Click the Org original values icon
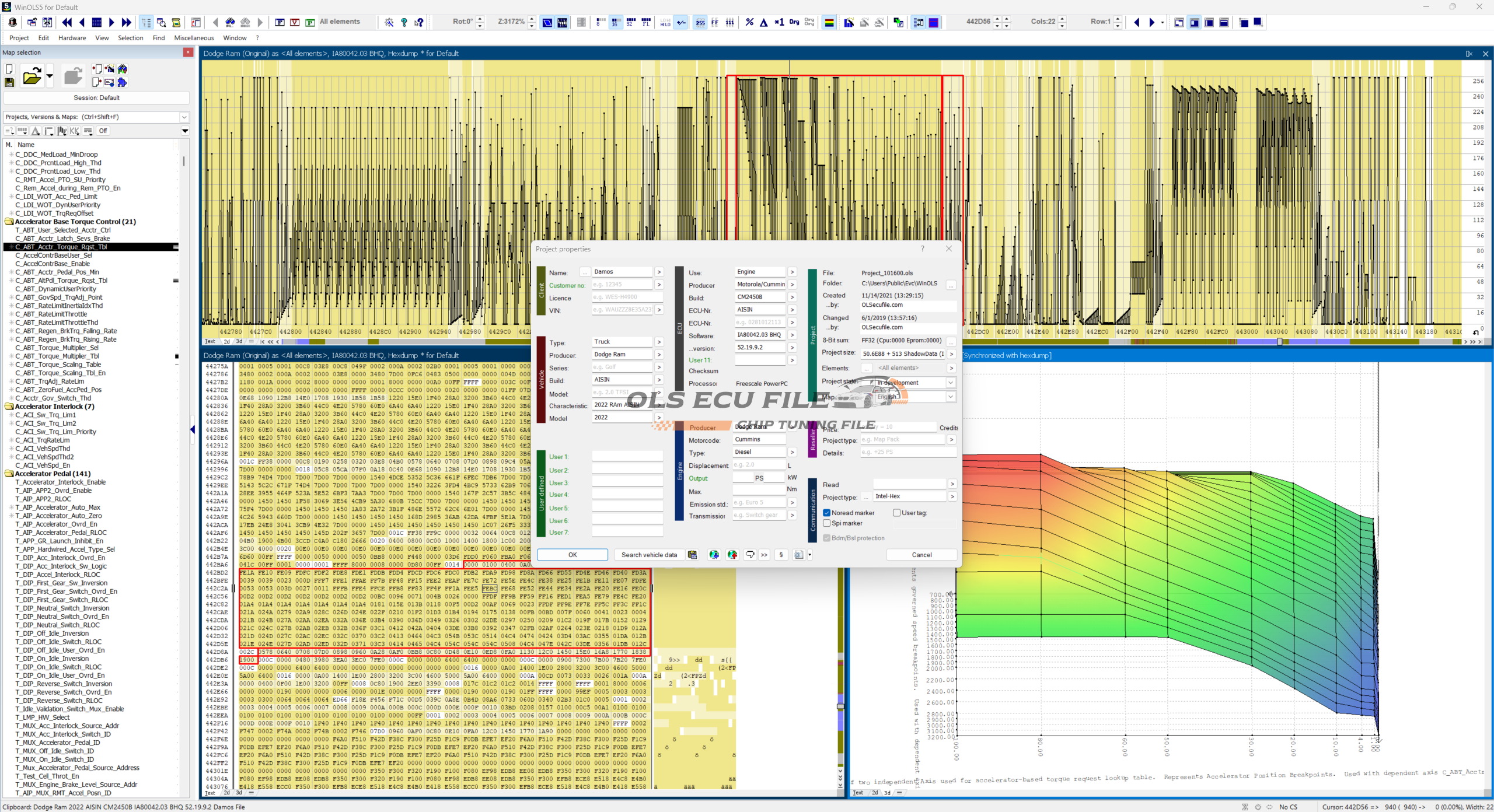 [794, 22]
